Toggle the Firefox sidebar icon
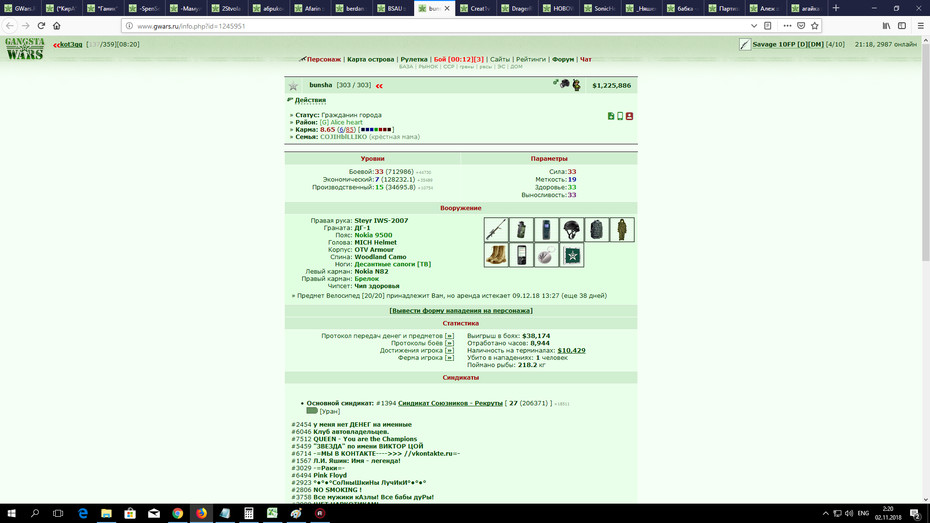 coord(902,25)
